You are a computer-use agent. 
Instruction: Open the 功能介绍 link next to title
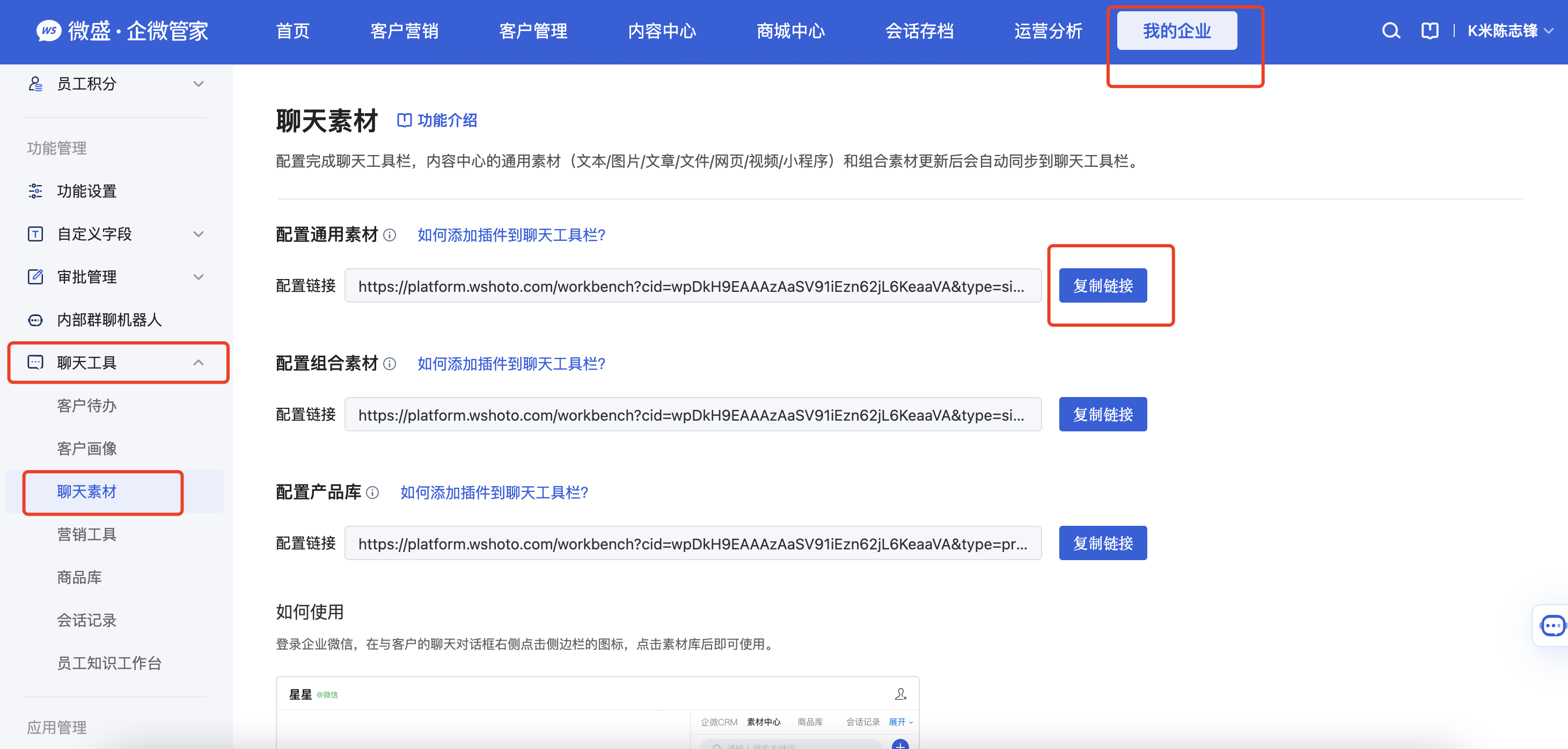pyautogui.click(x=437, y=121)
